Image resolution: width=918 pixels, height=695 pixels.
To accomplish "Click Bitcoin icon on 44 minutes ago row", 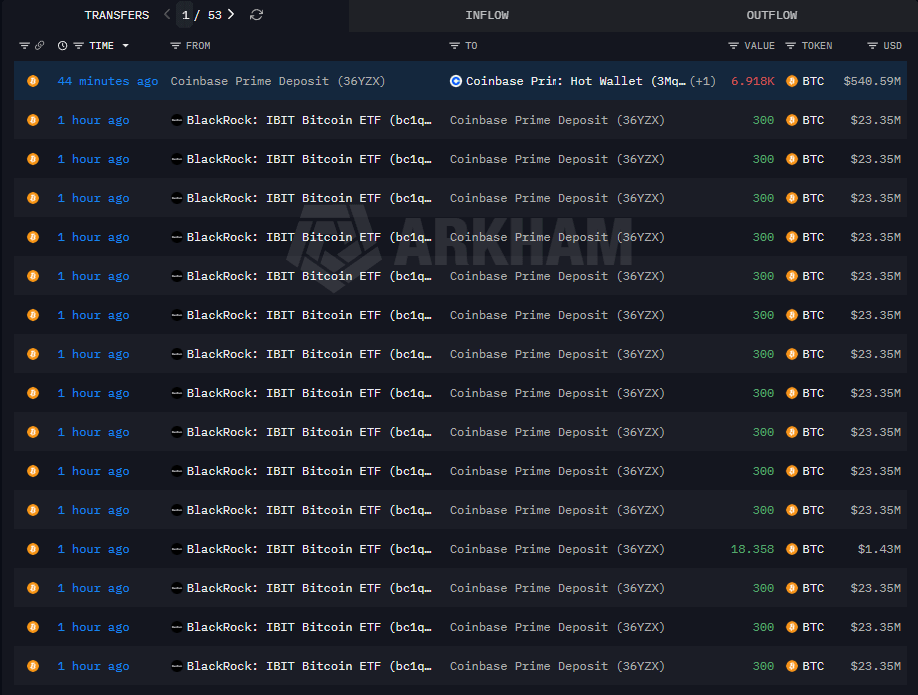I will tap(32, 81).
